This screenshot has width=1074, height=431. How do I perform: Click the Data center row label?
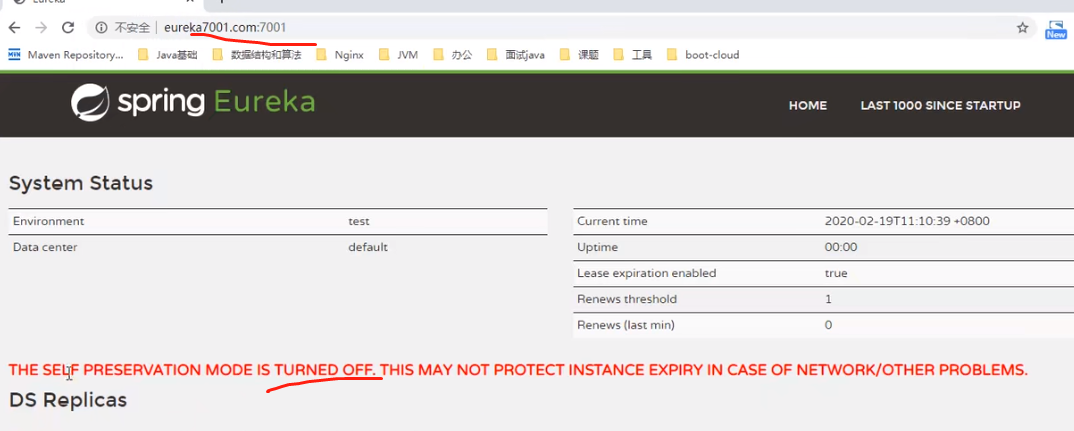pos(45,247)
